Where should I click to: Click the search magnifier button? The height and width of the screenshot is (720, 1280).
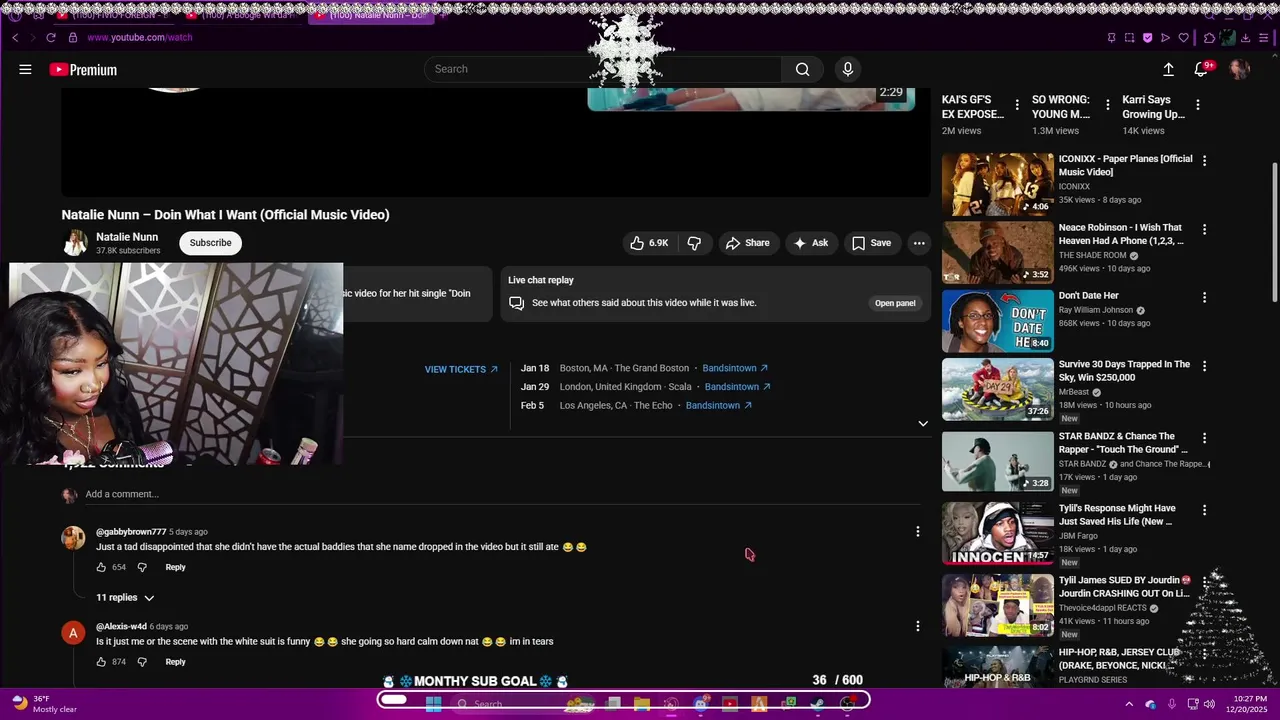802,69
